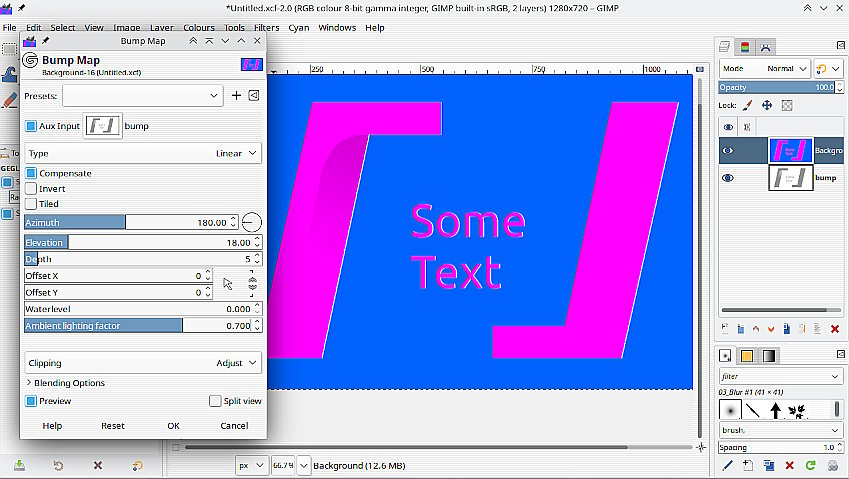Viewport: 849px width, 479px height.
Task: Click the Help button in Bump Map dialog
Action: click(x=53, y=426)
